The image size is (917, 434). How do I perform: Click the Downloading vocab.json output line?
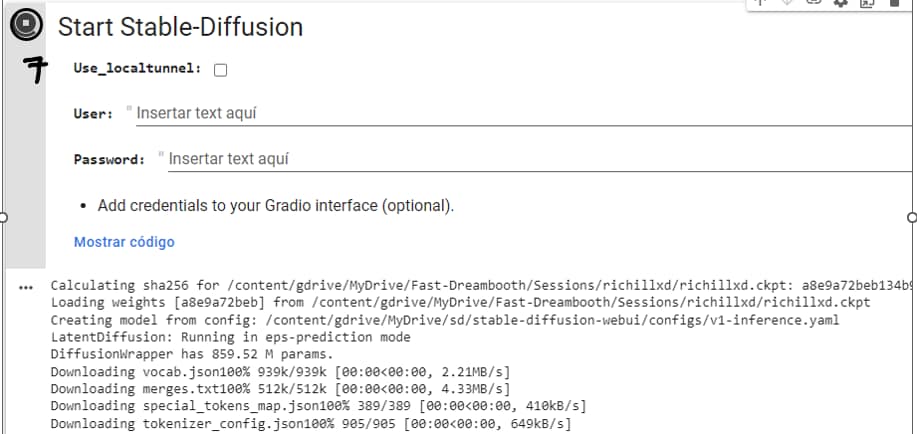[280, 373]
